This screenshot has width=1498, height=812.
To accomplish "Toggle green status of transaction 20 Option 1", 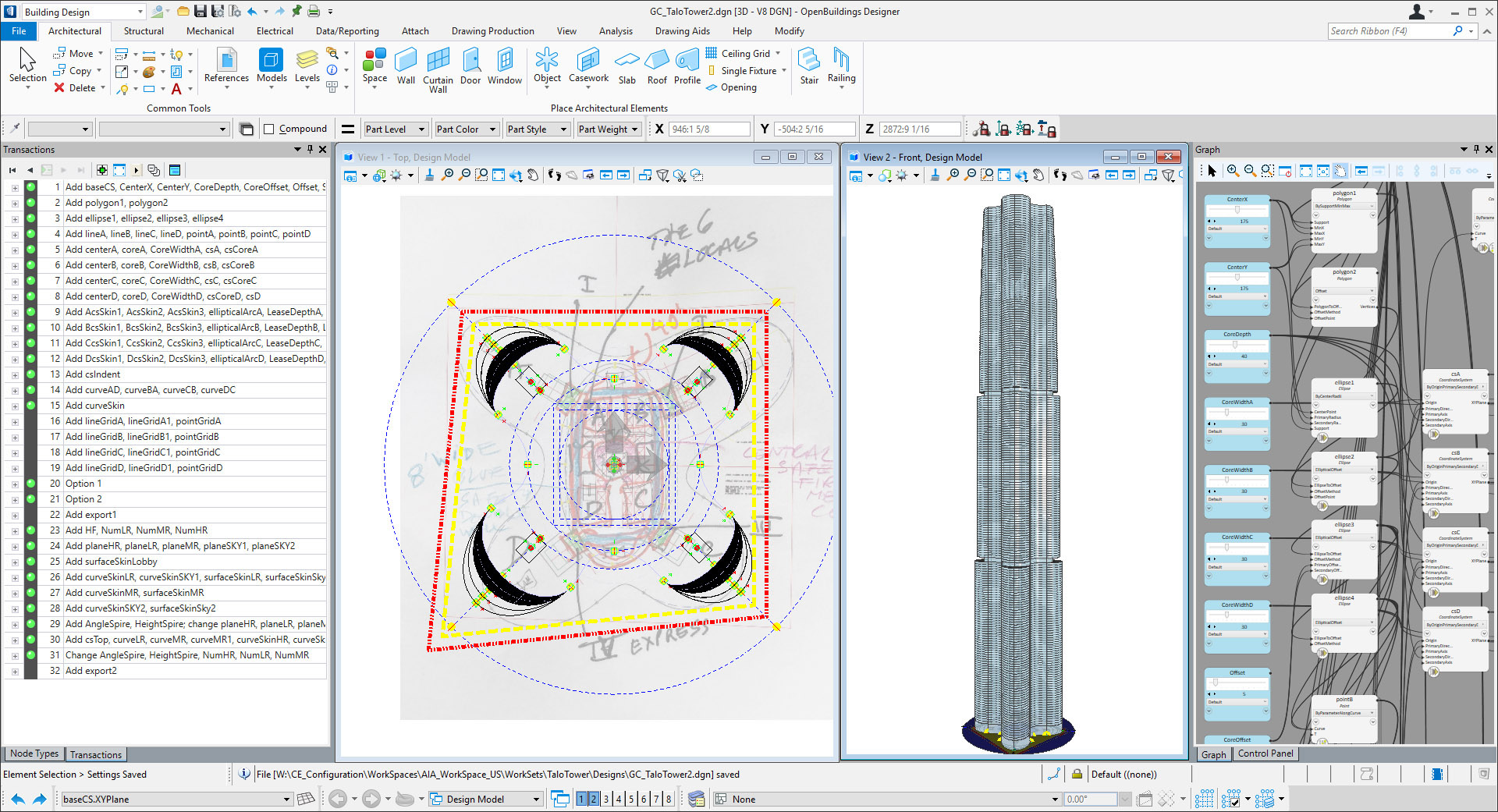I will (x=31, y=484).
